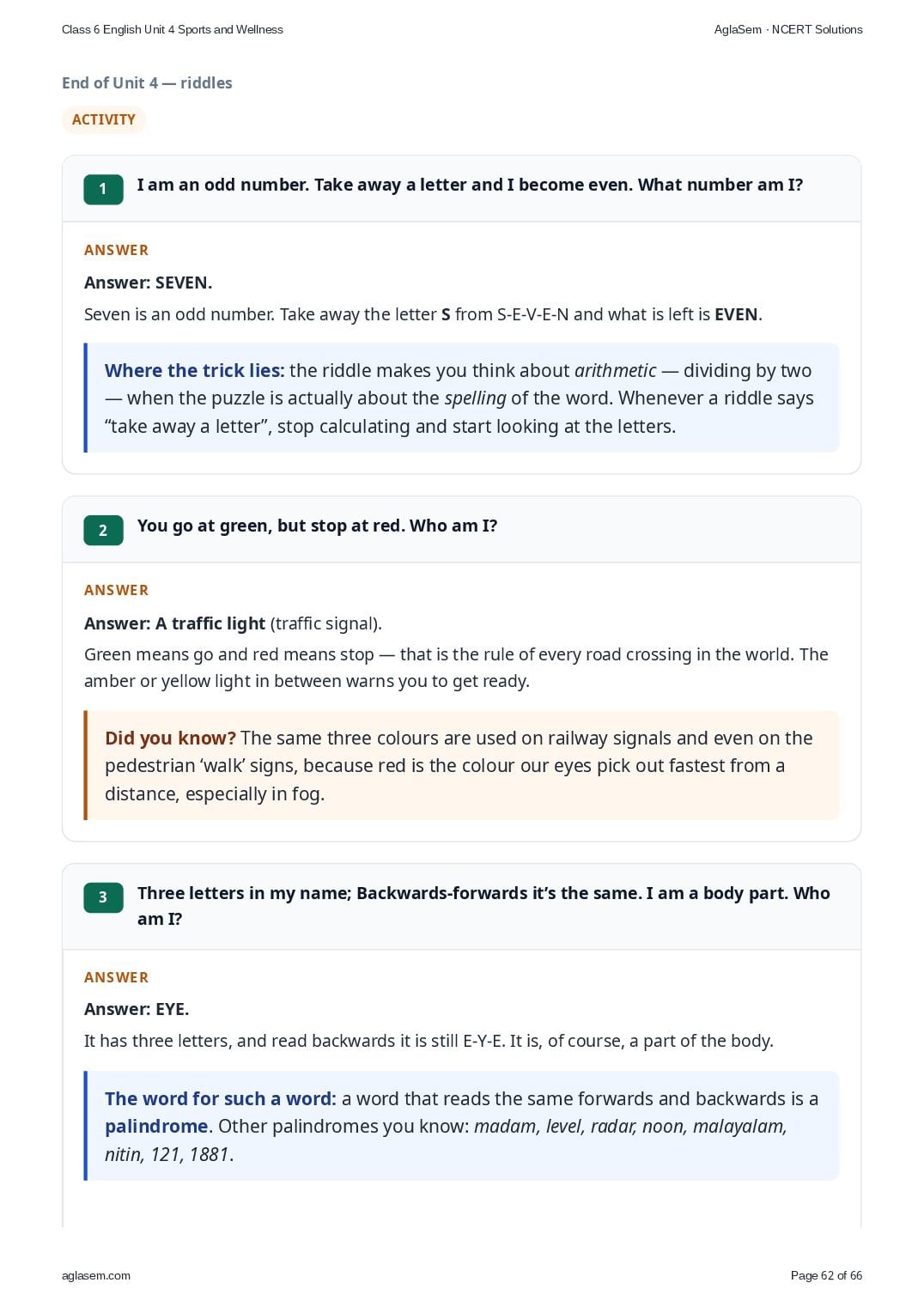Click the 'Did you know?' callout title
Image resolution: width=924 pixels, height=1307 pixels.
point(170,739)
